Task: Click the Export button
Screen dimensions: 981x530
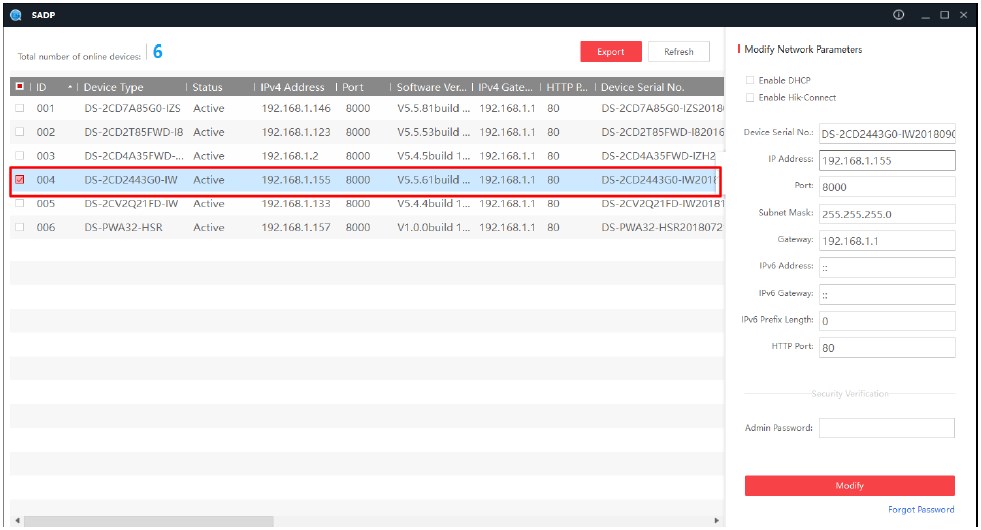Action: coord(610,52)
